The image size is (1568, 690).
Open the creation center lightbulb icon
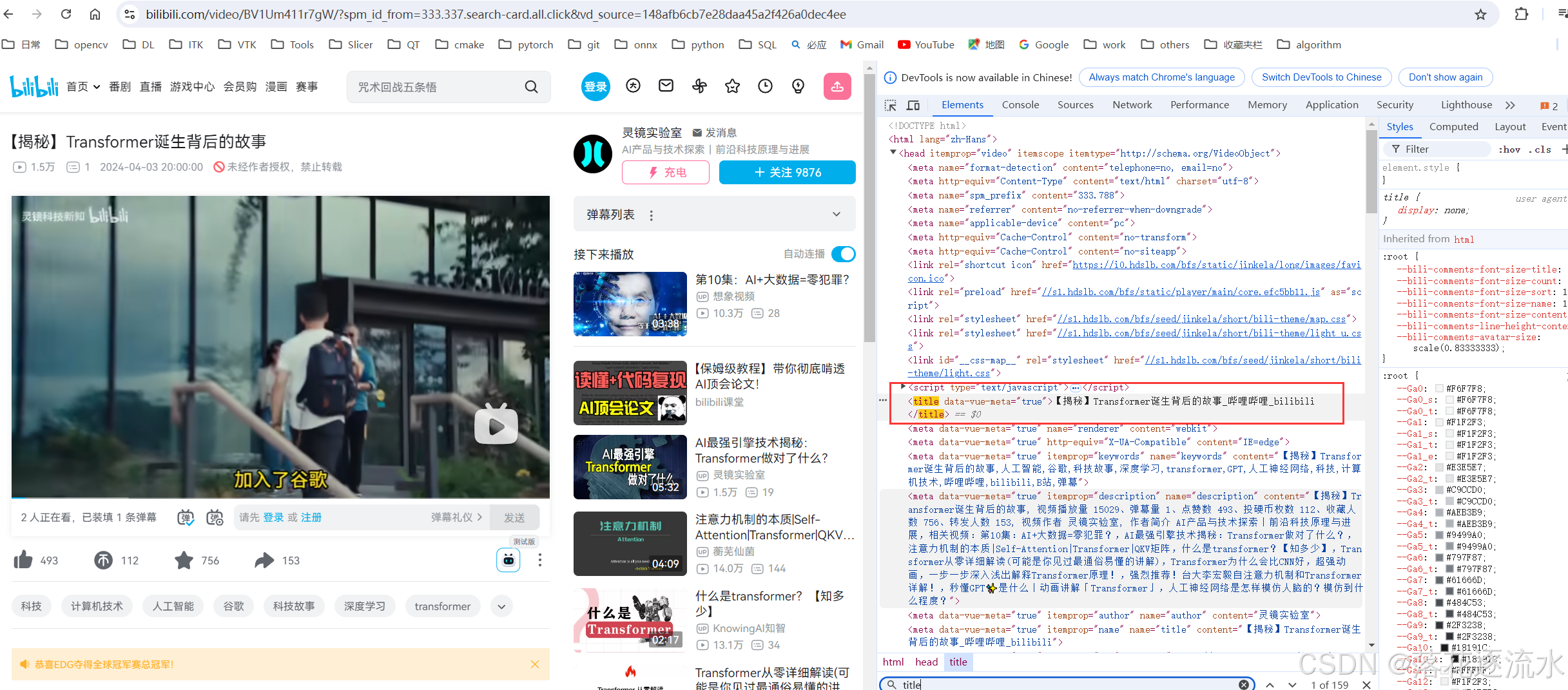pos(798,86)
